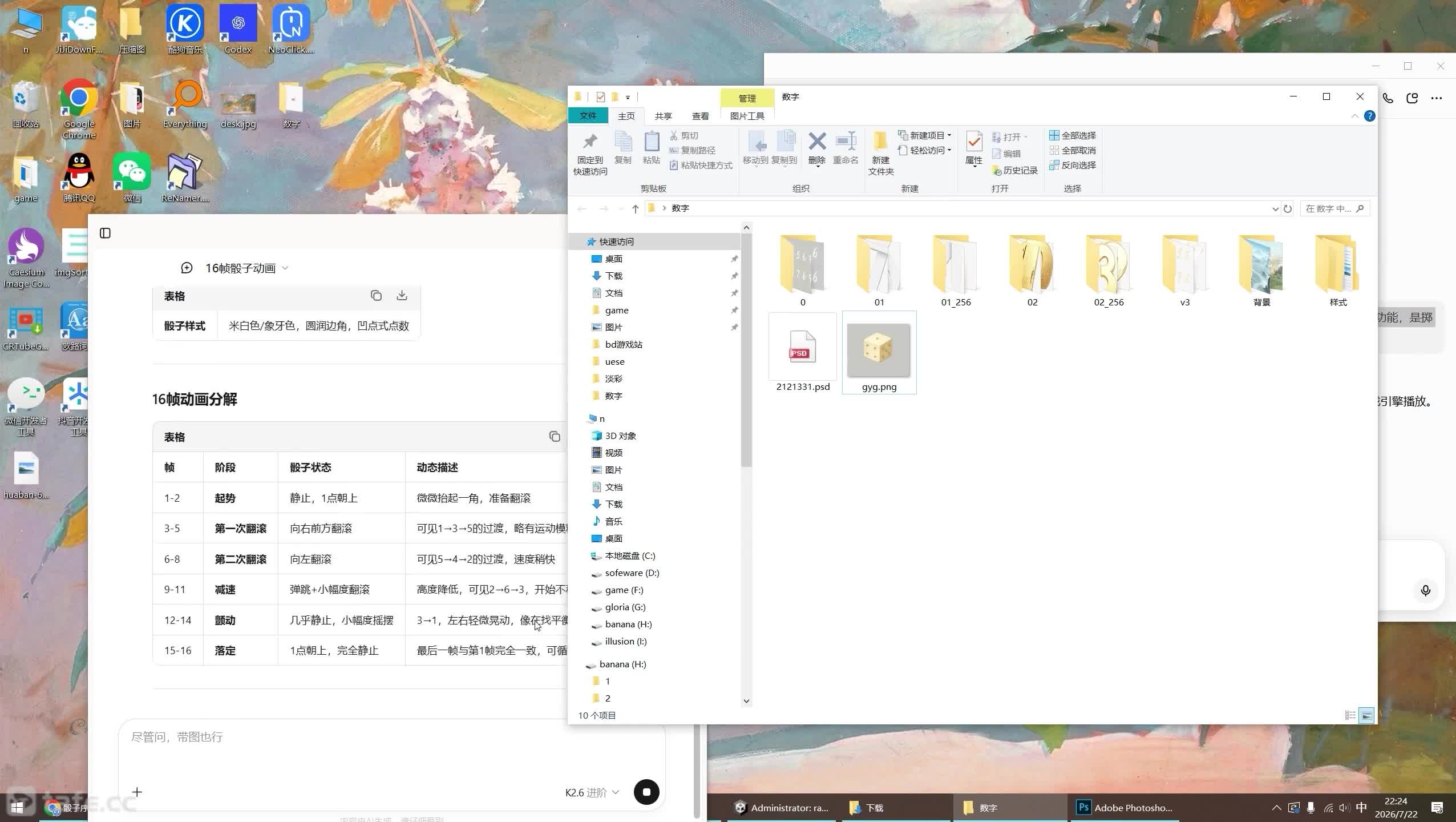The image size is (1456, 822).
Task: Stop generating response in chat
Action: [x=646, y=792]
